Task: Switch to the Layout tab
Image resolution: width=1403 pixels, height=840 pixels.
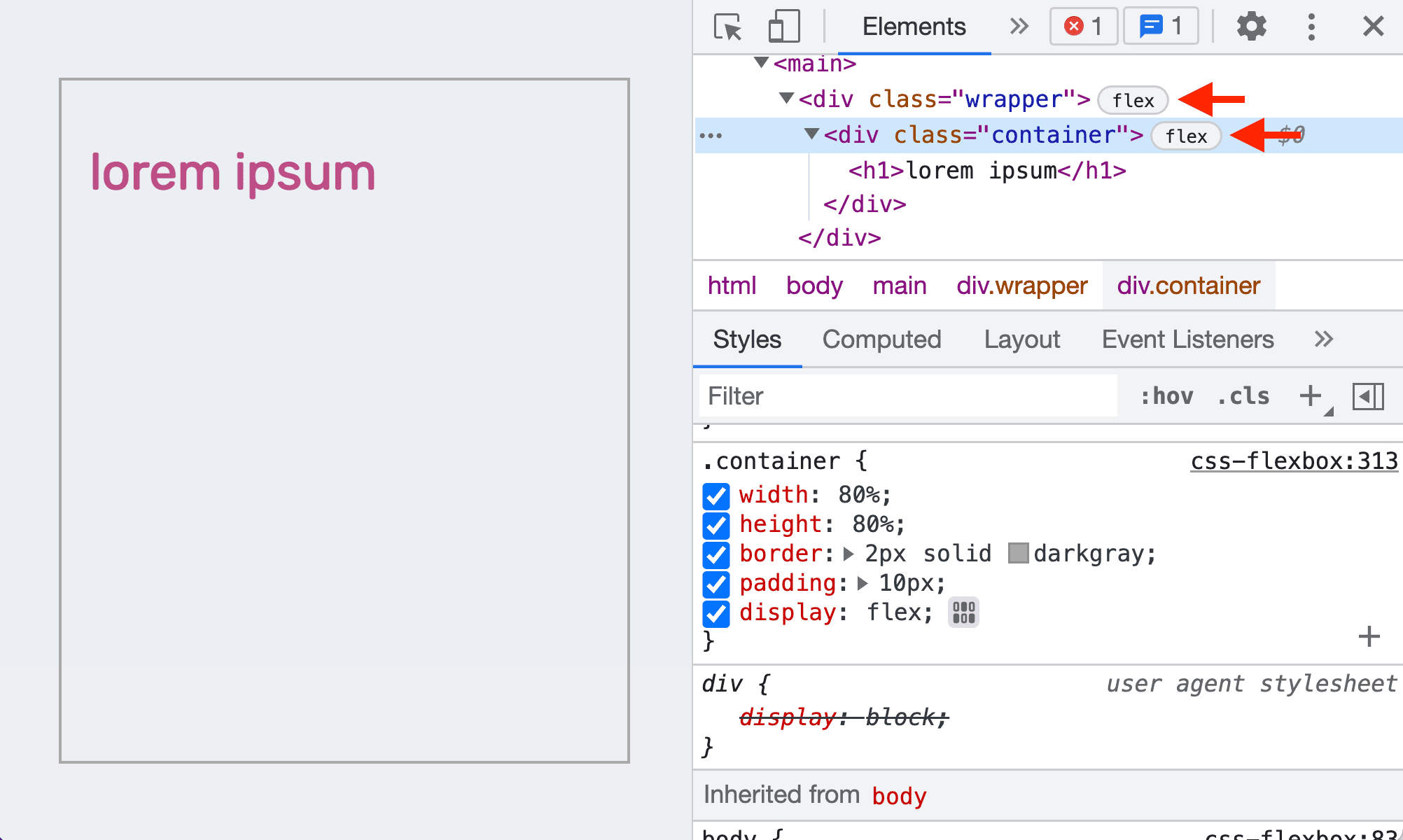Action: [1022, 339]
